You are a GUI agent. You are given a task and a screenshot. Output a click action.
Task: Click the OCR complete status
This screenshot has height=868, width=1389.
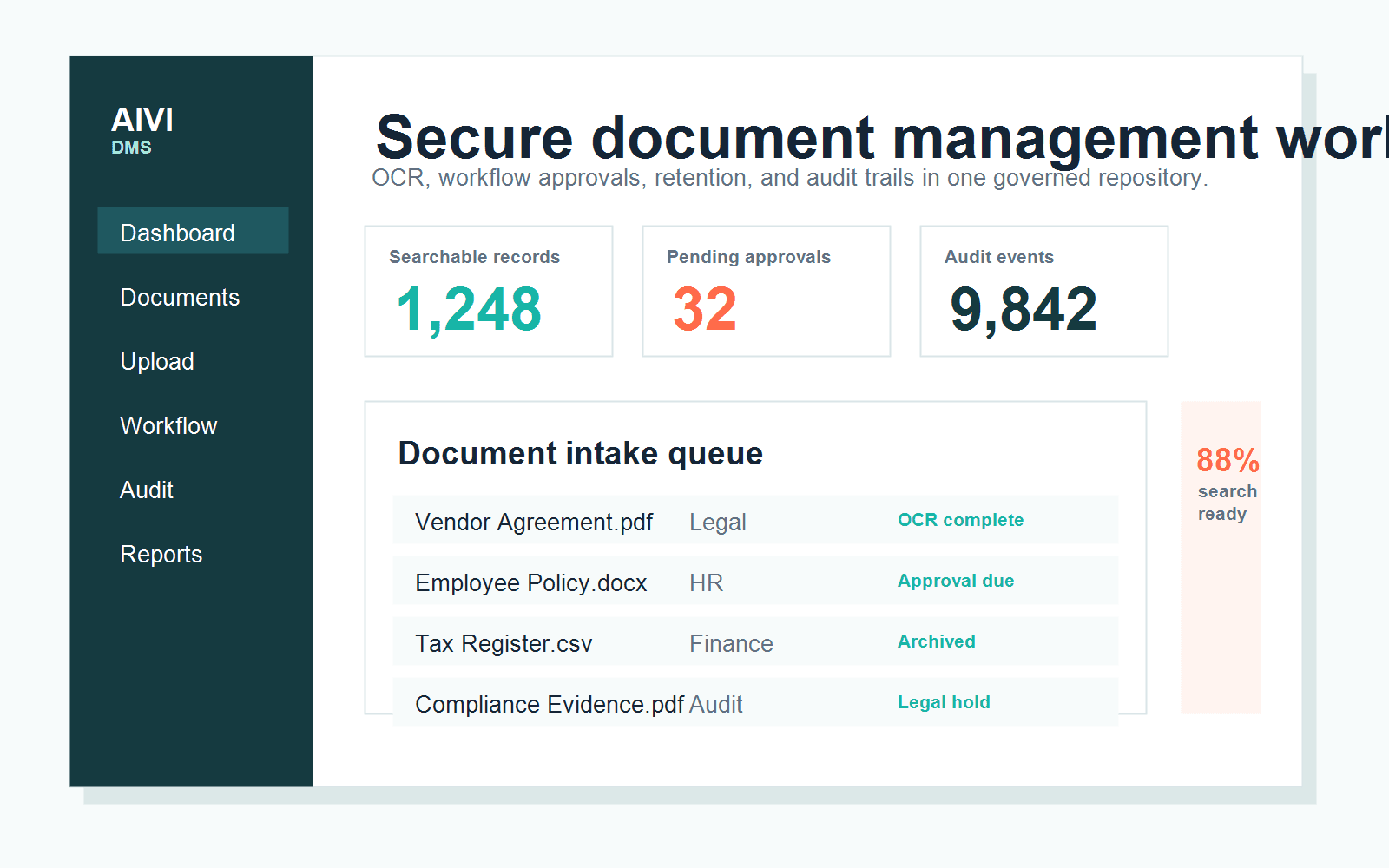pyautogui.click(x=961, y=520)
